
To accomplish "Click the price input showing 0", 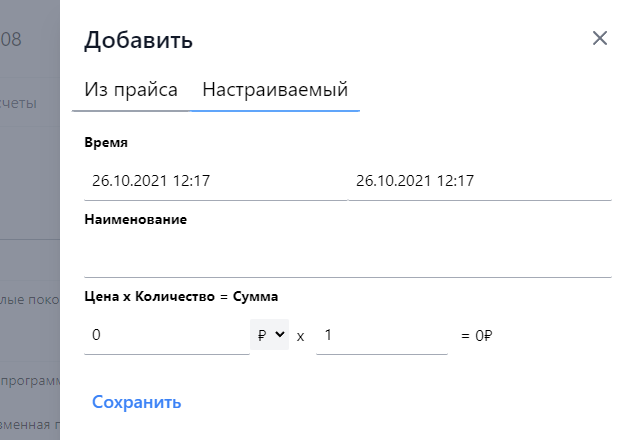I will point(165,335).
